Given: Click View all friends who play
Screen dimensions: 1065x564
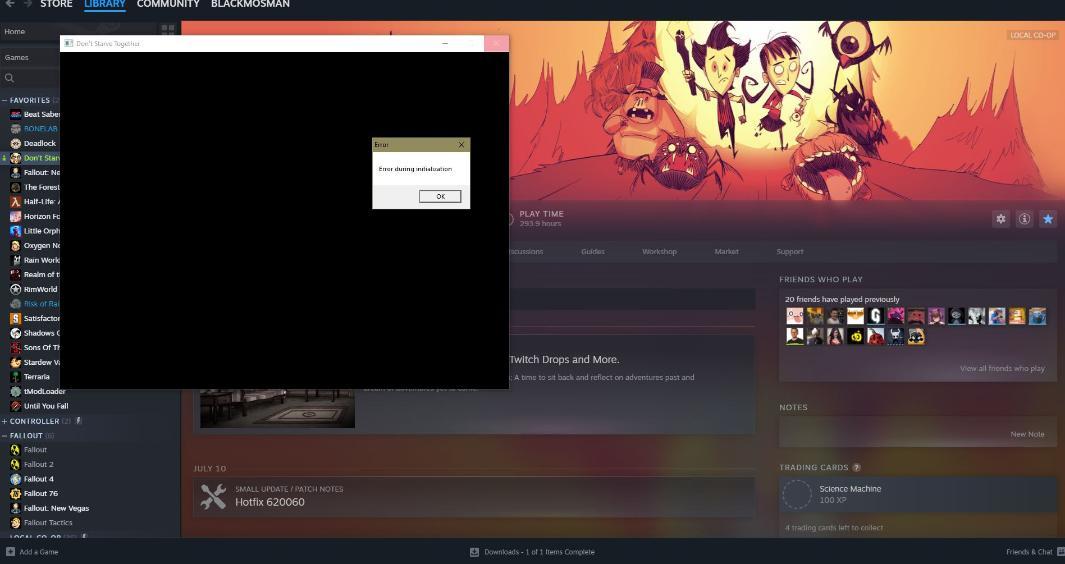Looking at the screenshot, I should tap(1002, 368).
